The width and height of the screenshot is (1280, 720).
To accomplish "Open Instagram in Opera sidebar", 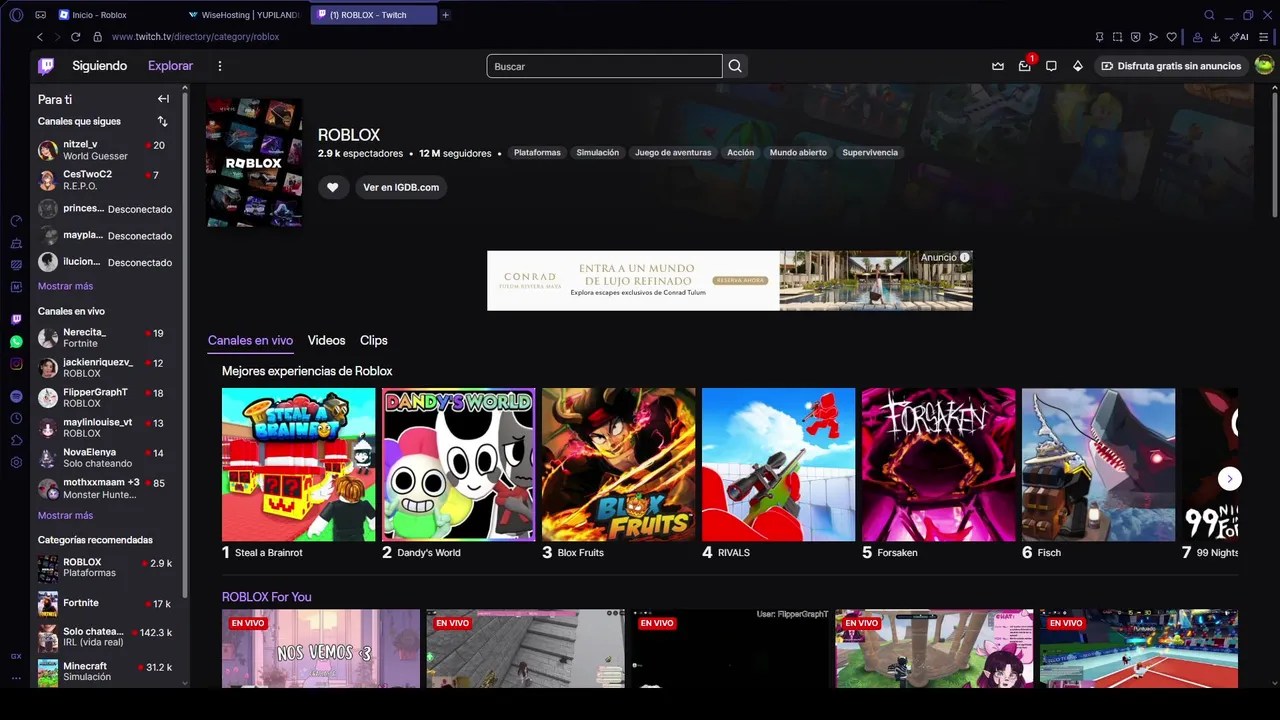I will (16, 364).
